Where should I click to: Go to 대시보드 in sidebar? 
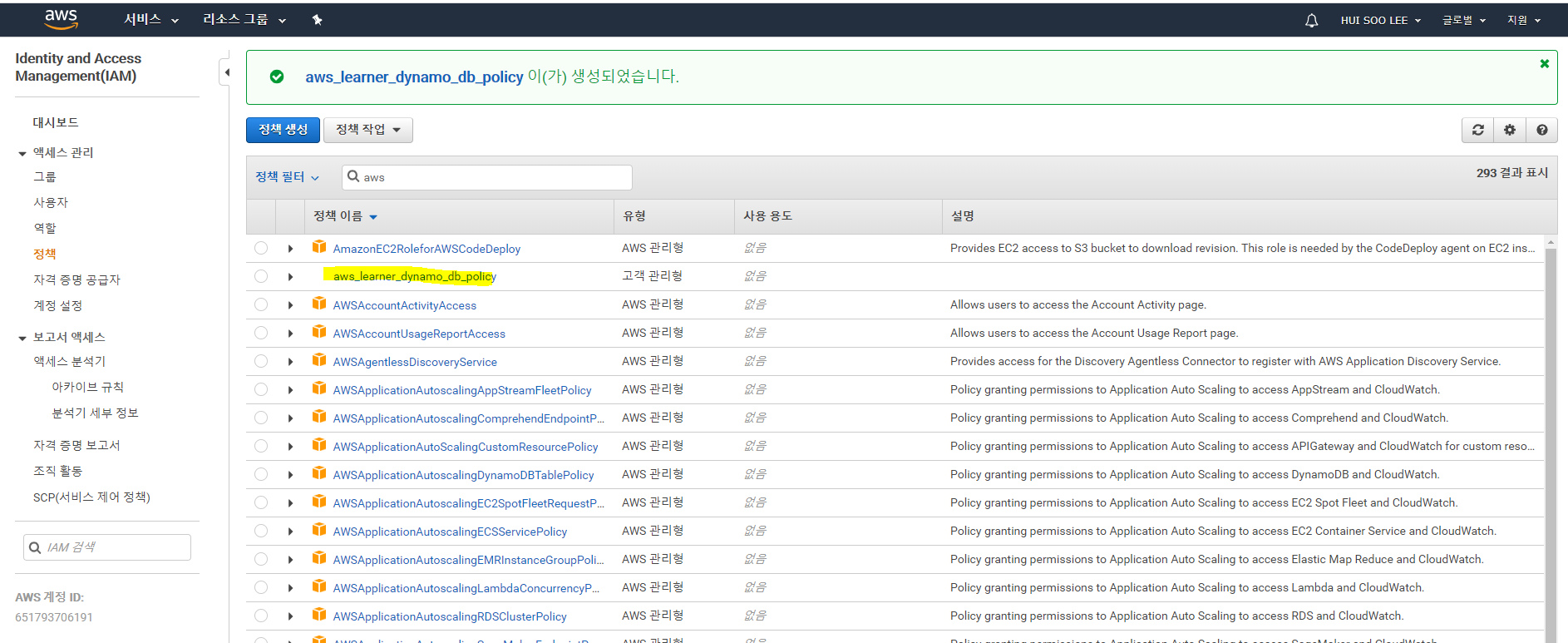point(56,122)
